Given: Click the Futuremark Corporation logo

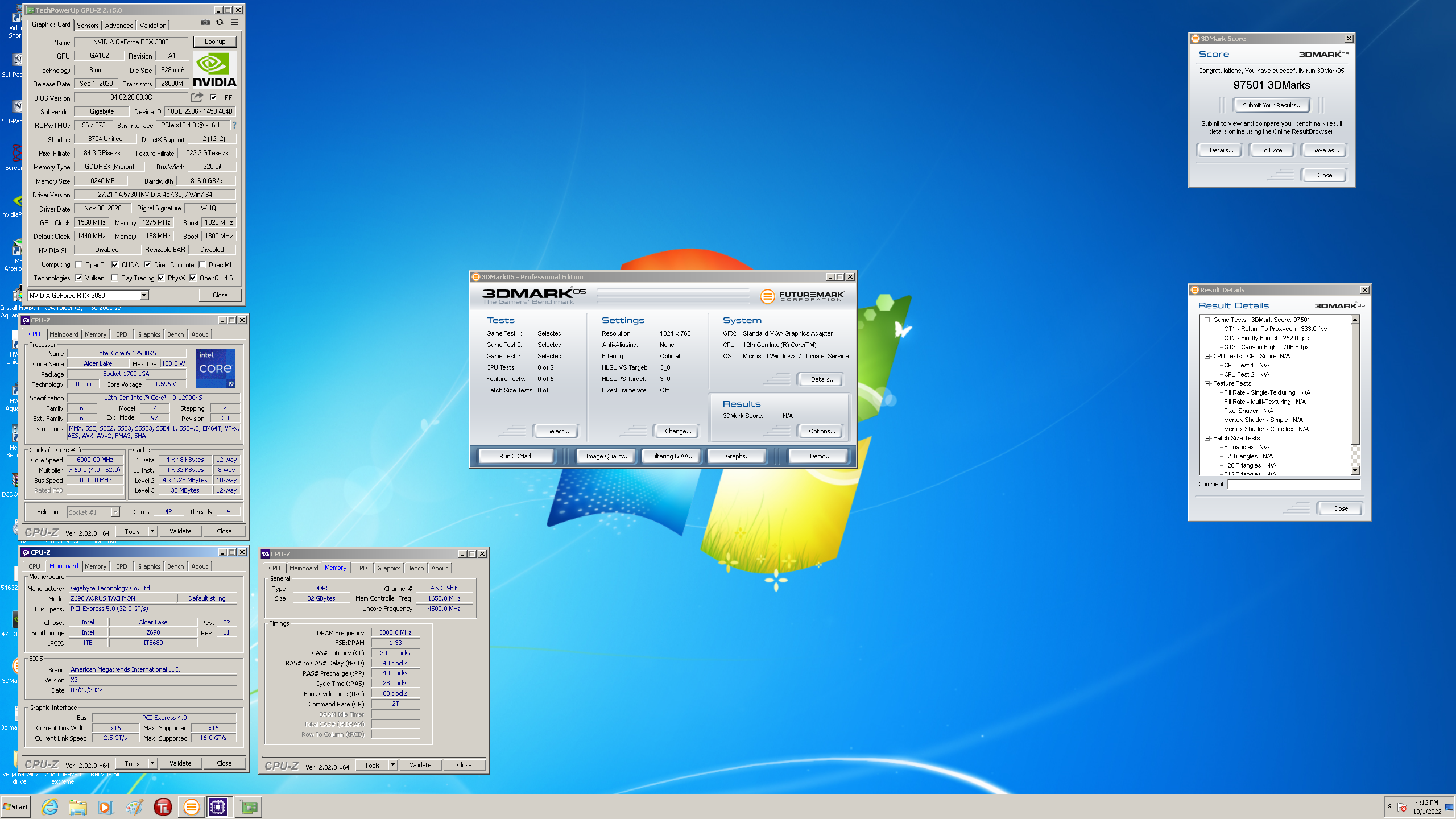Looking at the screenshot, I should [x=802, y=296].
